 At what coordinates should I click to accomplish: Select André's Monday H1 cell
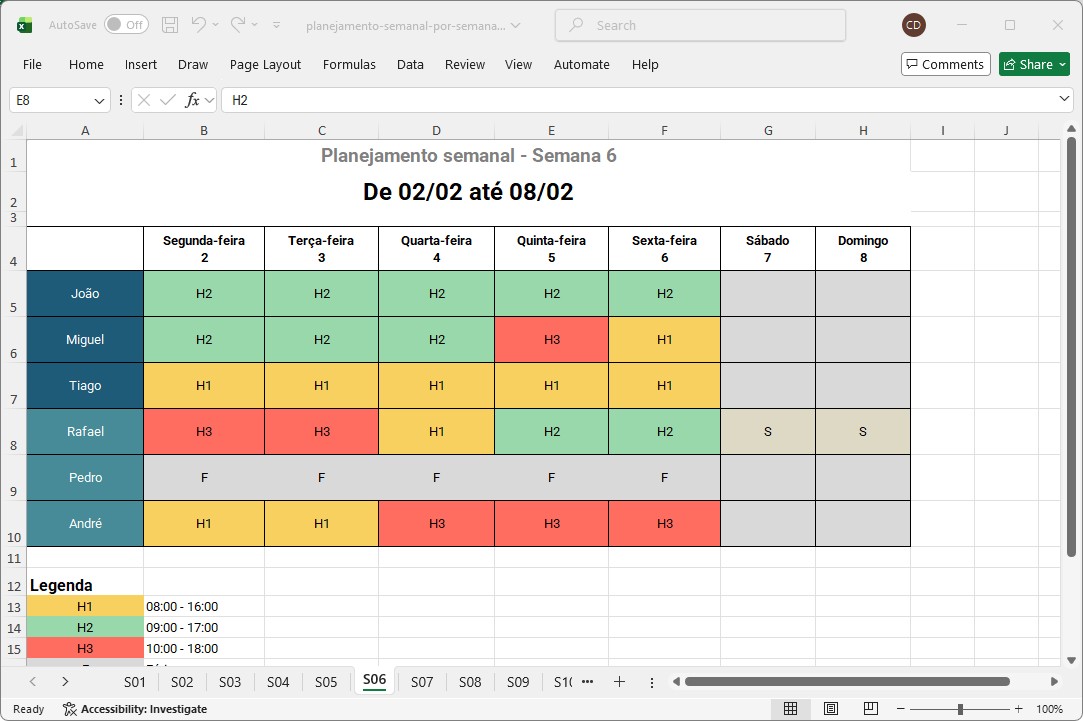pyautogui.click(x=204, y=523)
